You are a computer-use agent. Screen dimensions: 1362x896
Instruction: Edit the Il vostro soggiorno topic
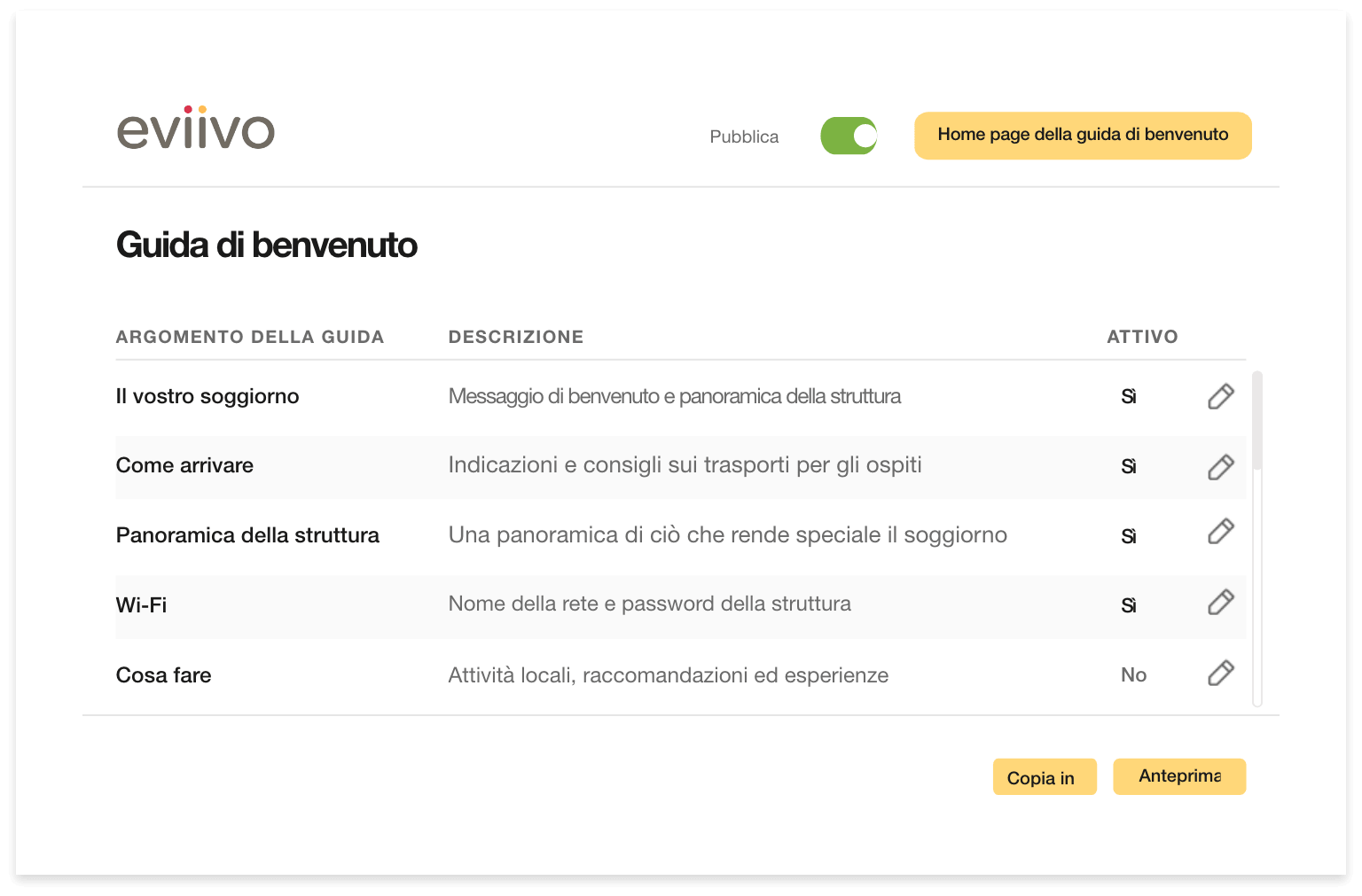pyautogui.click(x=1221, y=396)
